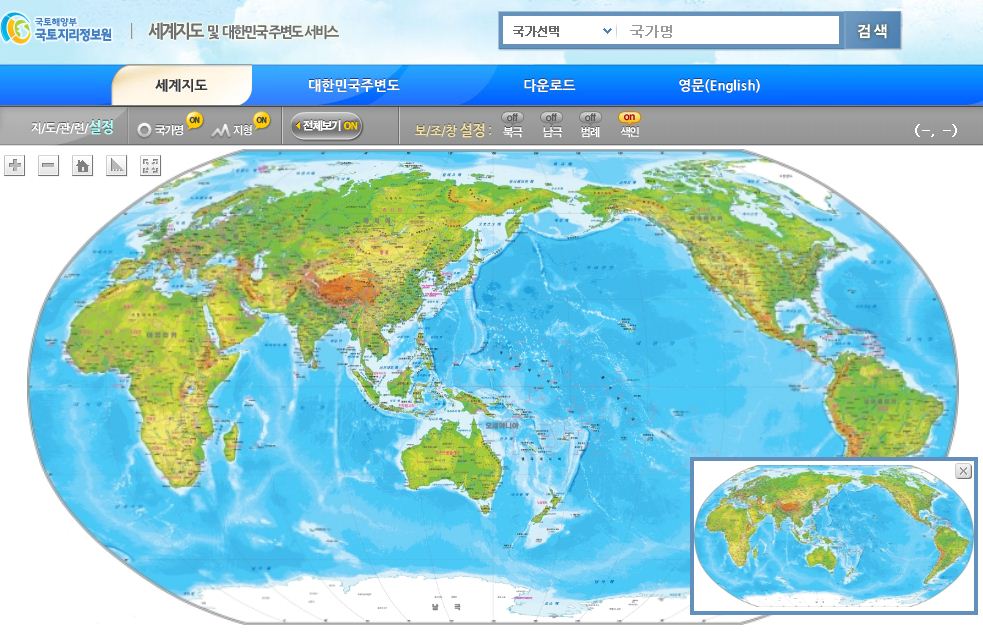The image size is (983, 639).
Task: Open the 국가선택 country dropdown
Action: (560, 31)
